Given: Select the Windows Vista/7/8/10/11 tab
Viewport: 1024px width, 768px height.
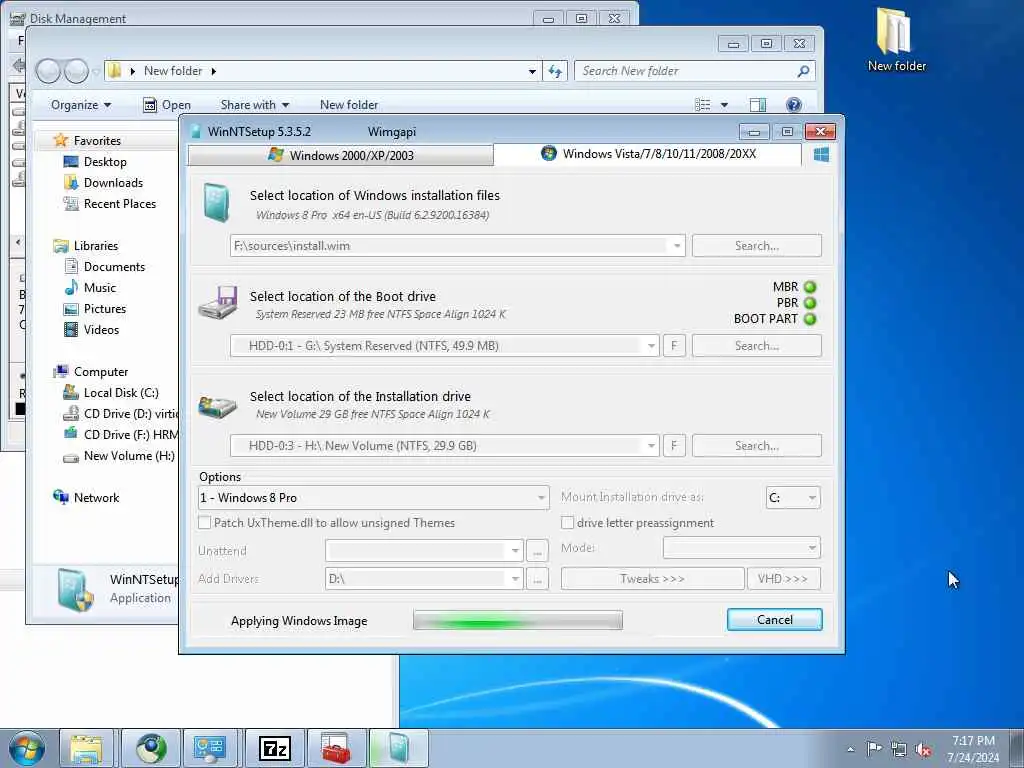Looking at the screenshot, I should click(648, 154).
